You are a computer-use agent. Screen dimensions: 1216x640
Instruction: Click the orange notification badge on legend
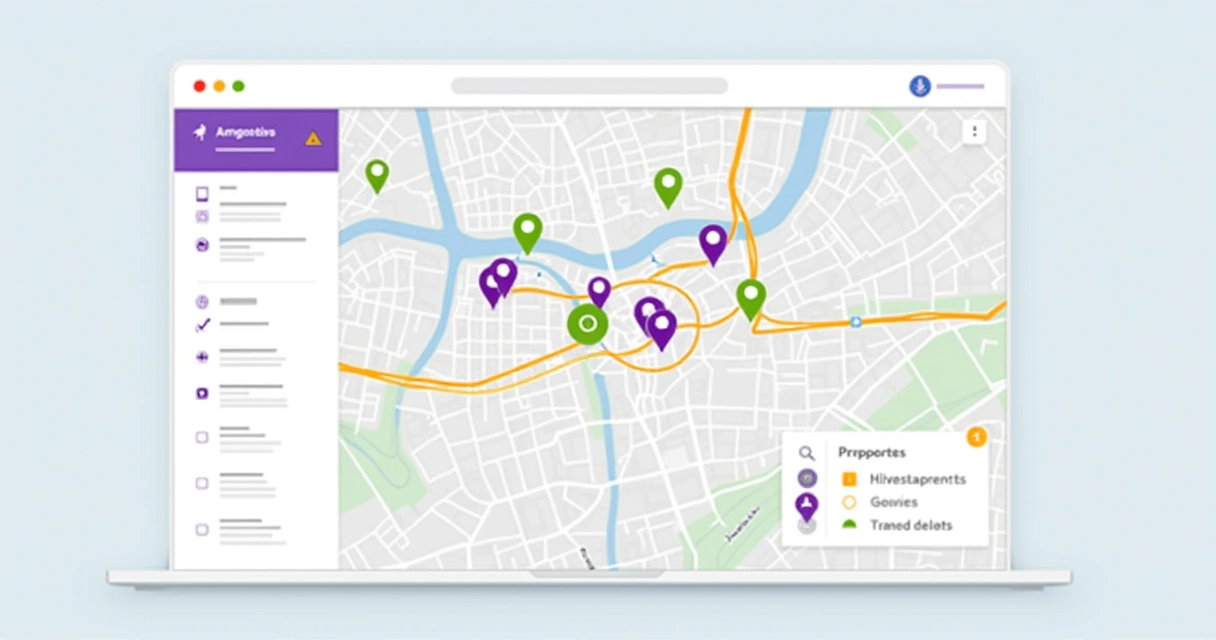pos(976,436)
